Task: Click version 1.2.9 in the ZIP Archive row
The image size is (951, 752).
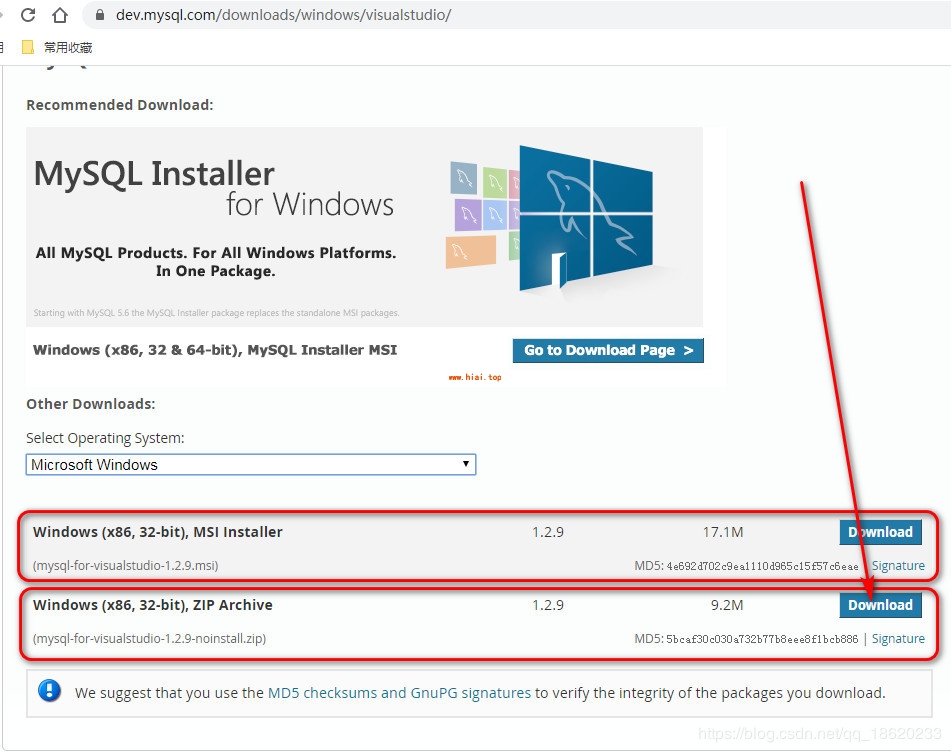Action: (548, 605)
